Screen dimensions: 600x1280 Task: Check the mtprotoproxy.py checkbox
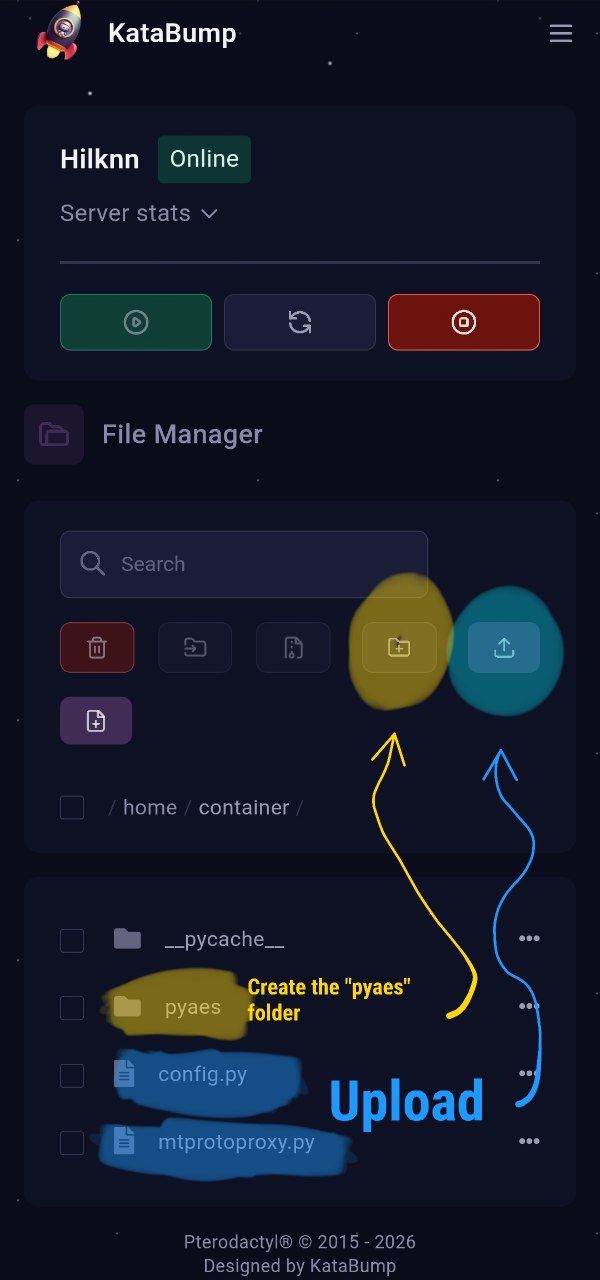72,1142
